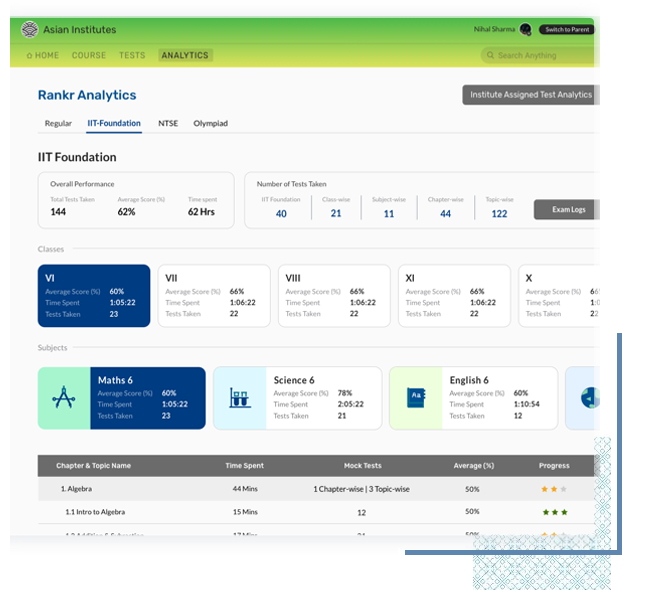Click the Time Spent column header
The height and width of the screenshot is (609, 650).
(244, 466)
